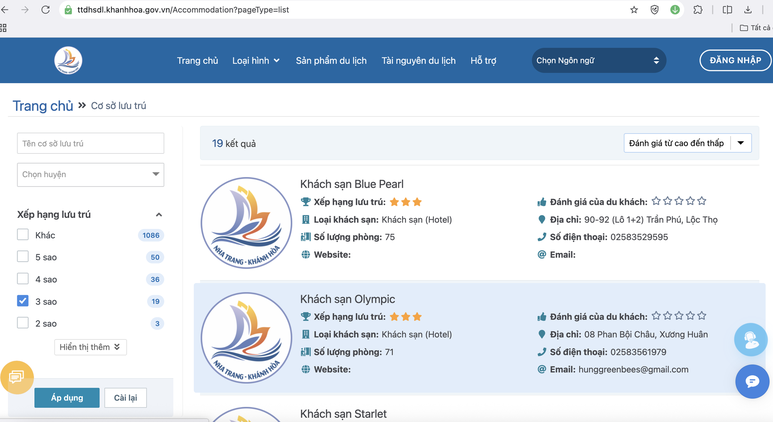Expand the Chọn Ngôn ngữ language selector
Screen dimensions: 773x422
pos(598,61)
